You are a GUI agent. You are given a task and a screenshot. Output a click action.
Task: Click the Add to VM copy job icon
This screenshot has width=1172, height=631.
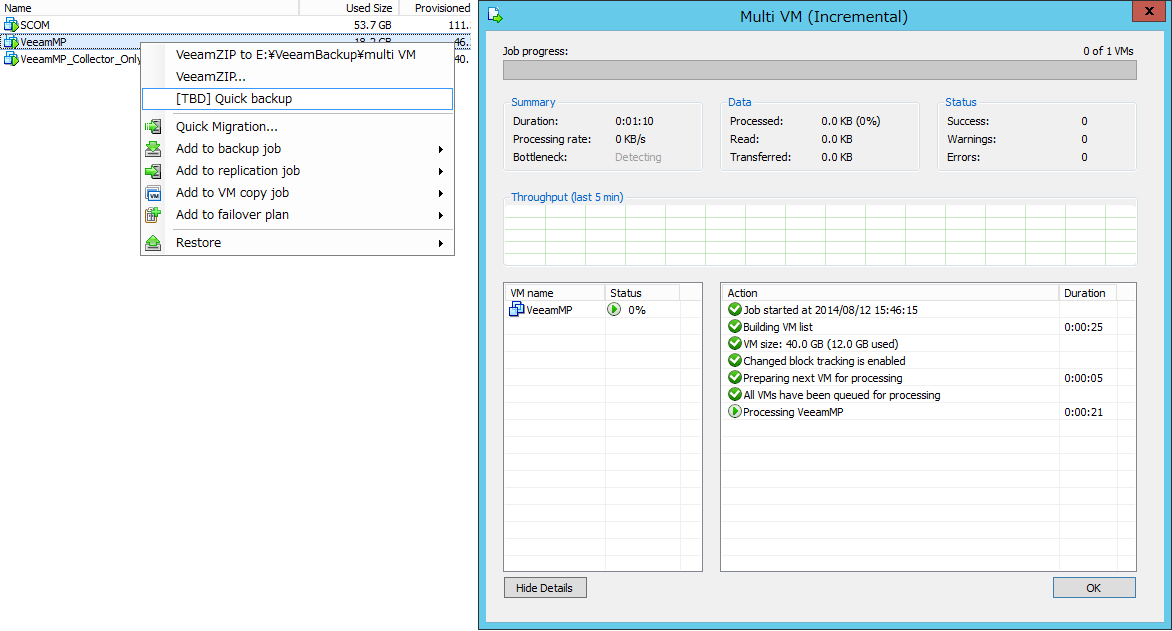coord(153,193)
